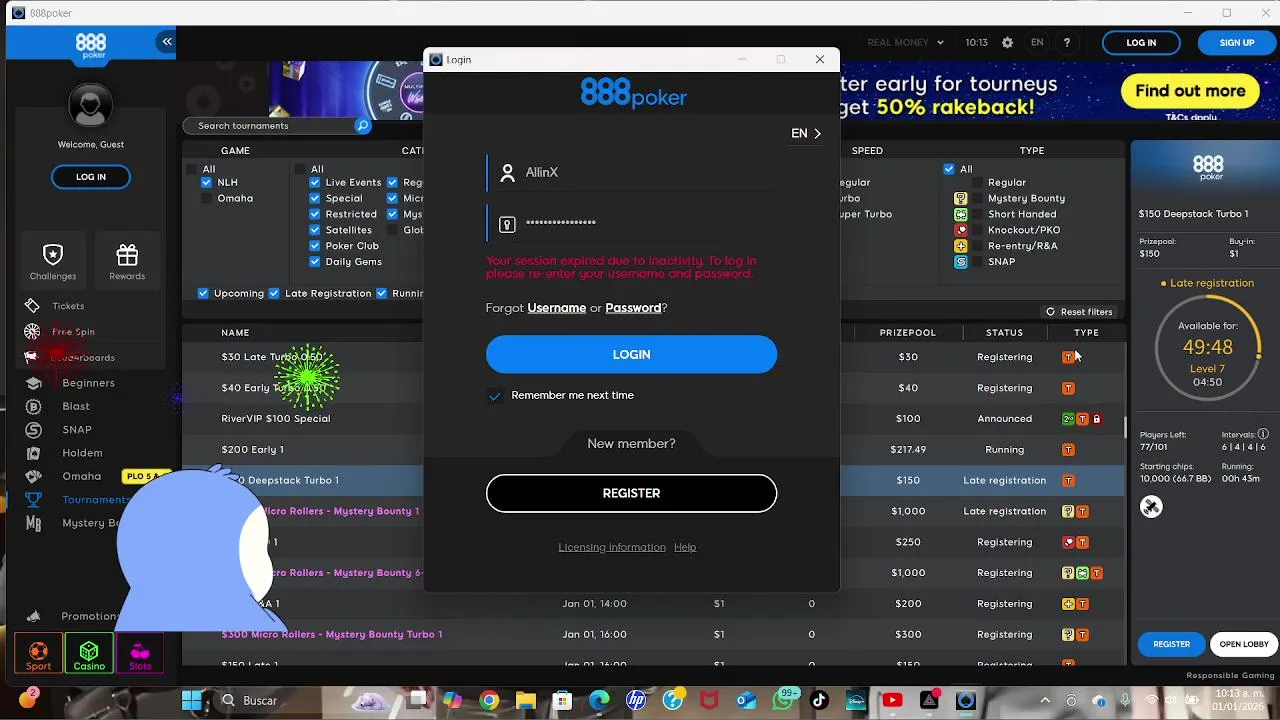Select RiverVIP $100 Special tournament row
This screenshot has width=1280, height=720.
[x=654, y=419]
